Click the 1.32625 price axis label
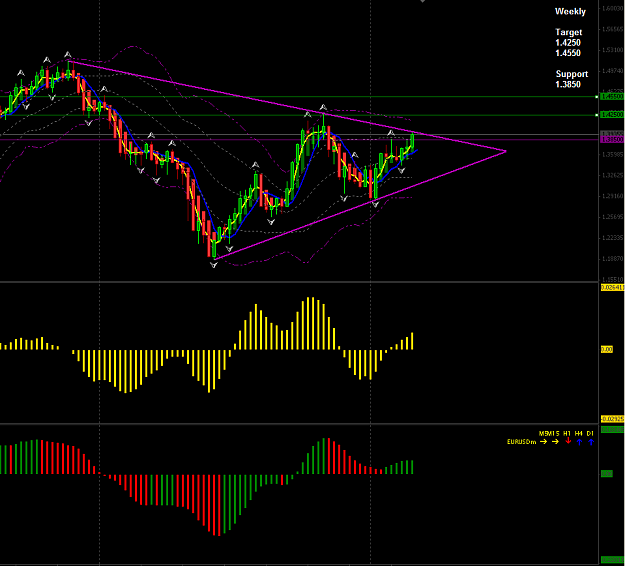The image size is (625, 566). 613,175
